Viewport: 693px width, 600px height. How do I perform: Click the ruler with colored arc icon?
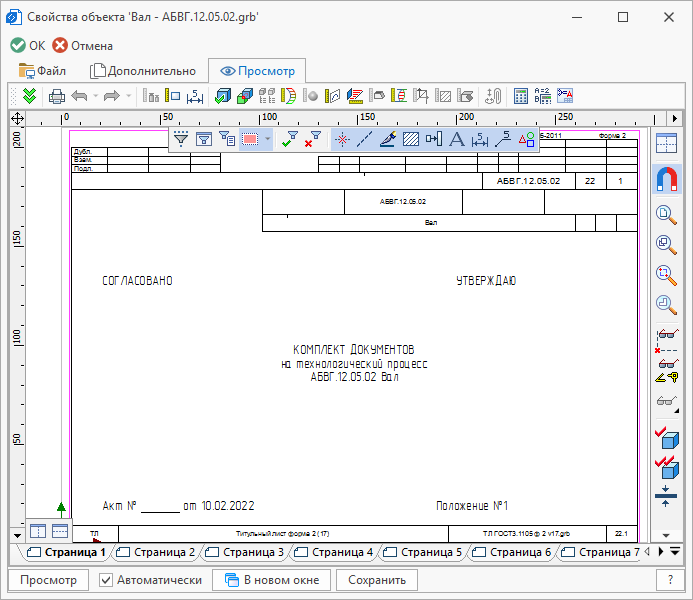point(289,96)
